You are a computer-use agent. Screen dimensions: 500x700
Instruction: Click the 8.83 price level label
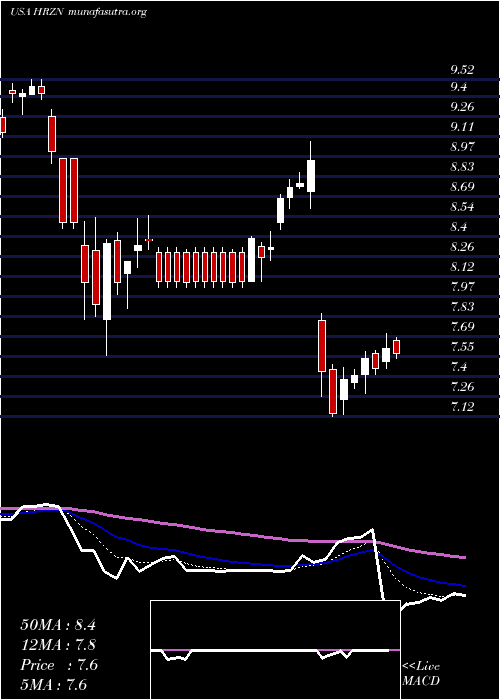pos(462,167)
